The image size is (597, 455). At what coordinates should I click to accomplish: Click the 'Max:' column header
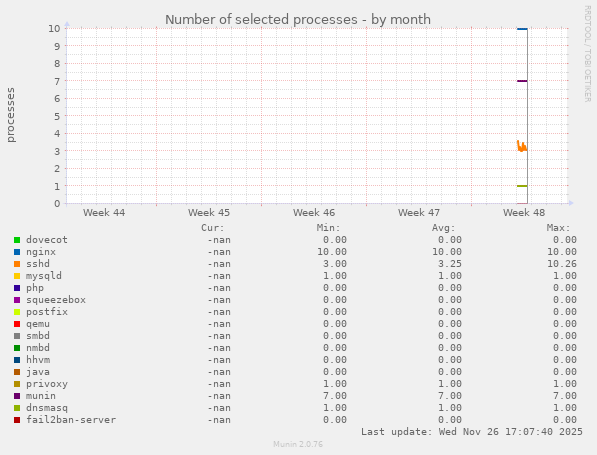(559, 228)
